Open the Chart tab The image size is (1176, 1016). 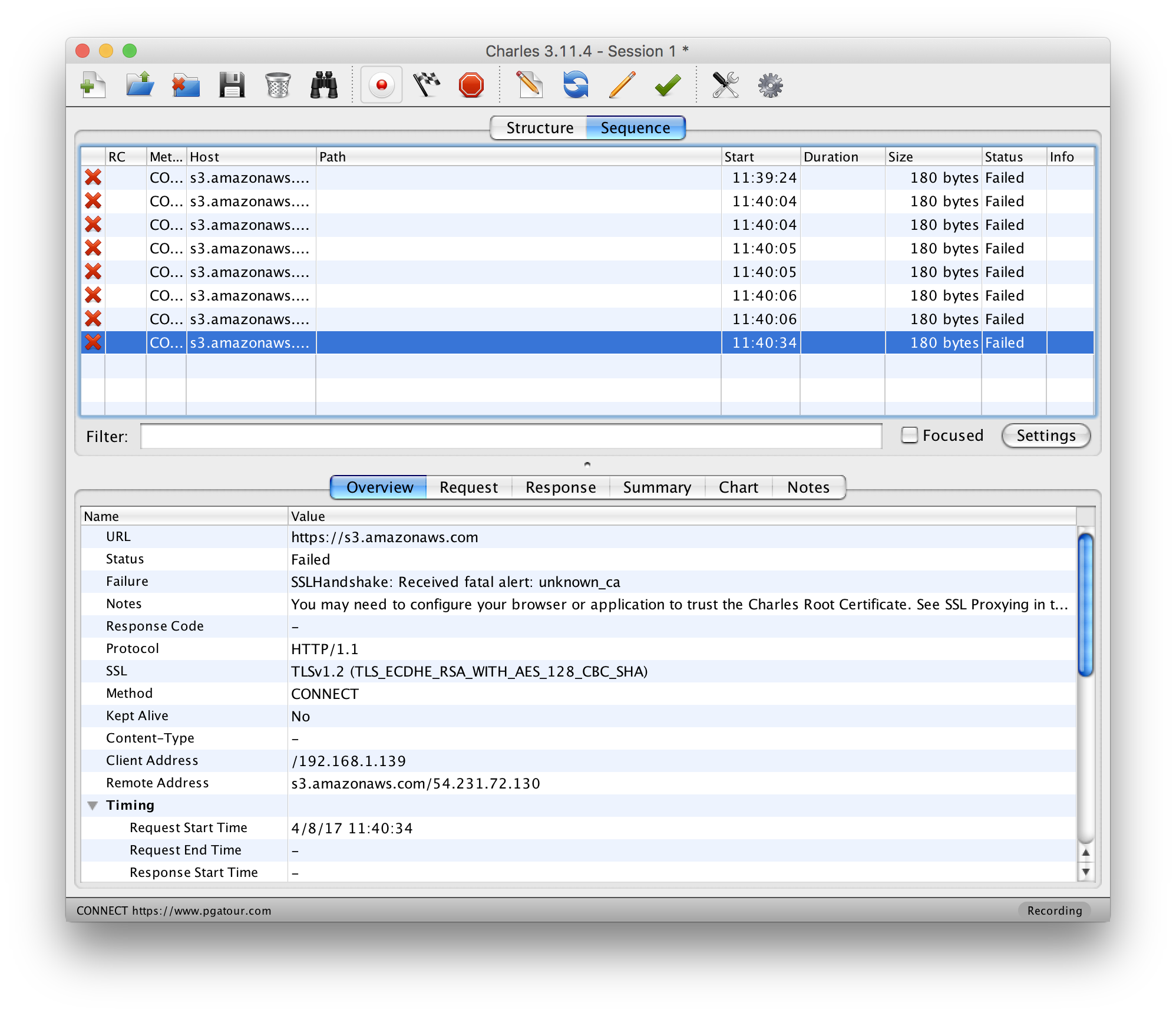point(738,487)
